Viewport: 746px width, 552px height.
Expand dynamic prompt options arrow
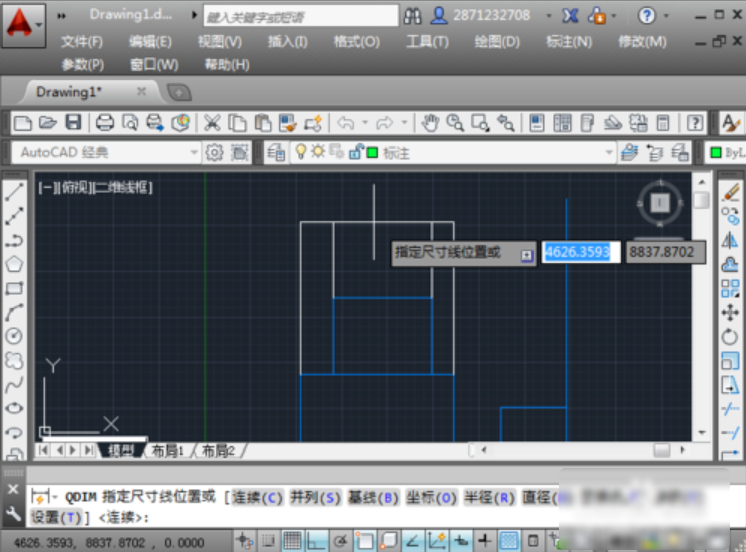click(x=526, y=254)
